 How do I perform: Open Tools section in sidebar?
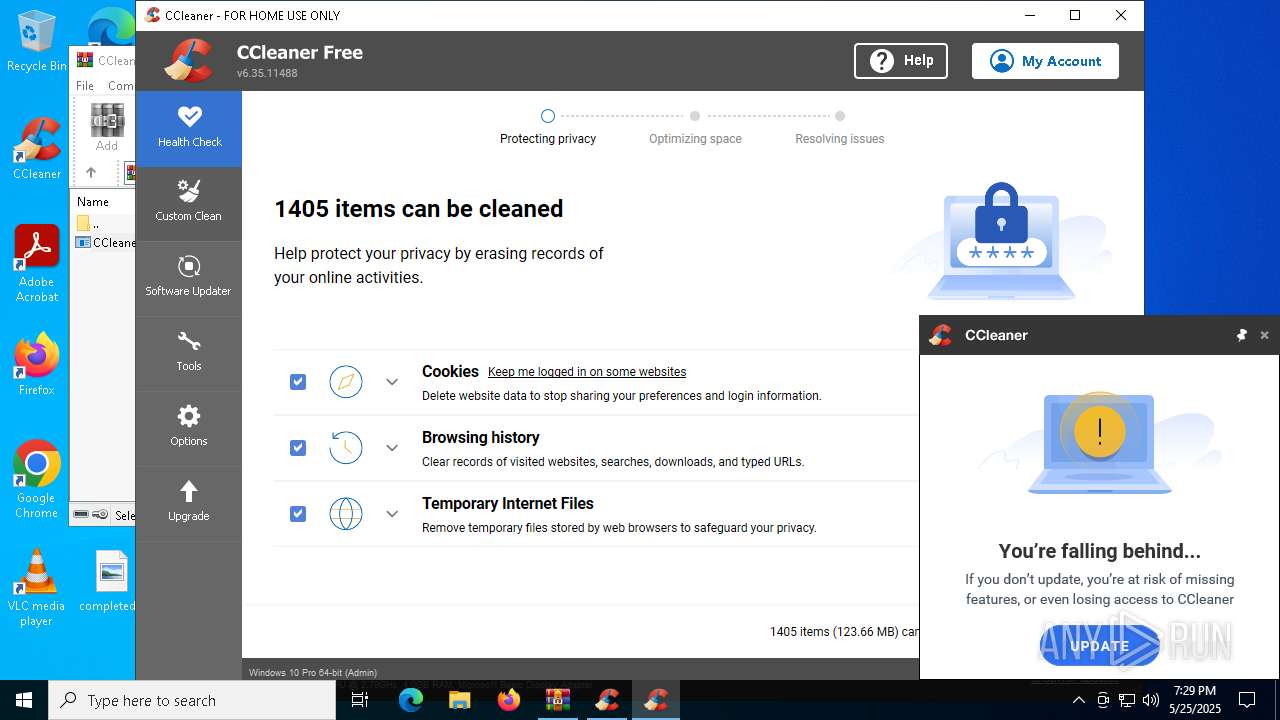click(189, 353)
